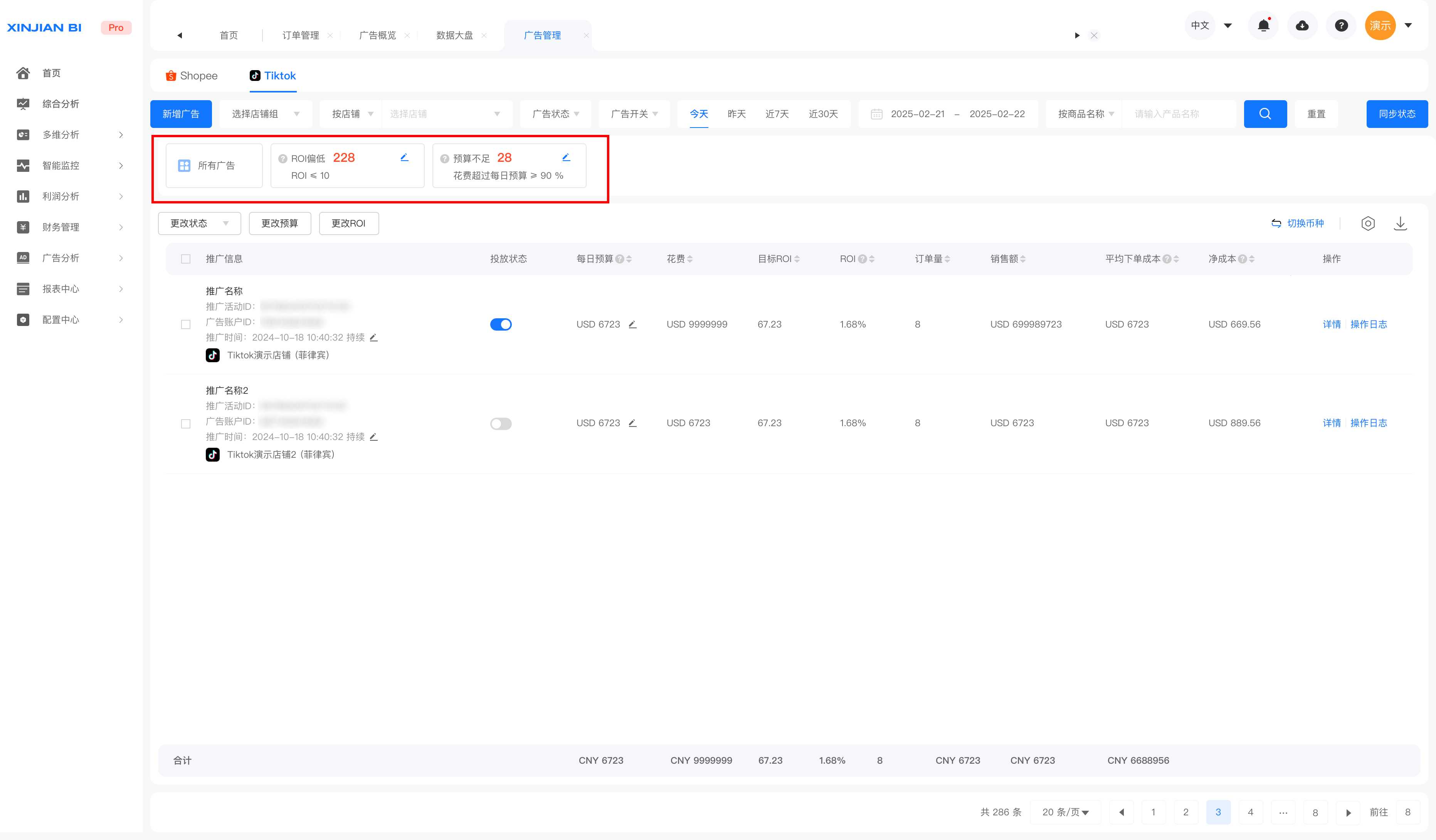Open the 20 条/页 page size dropdown

(1065, 812)
